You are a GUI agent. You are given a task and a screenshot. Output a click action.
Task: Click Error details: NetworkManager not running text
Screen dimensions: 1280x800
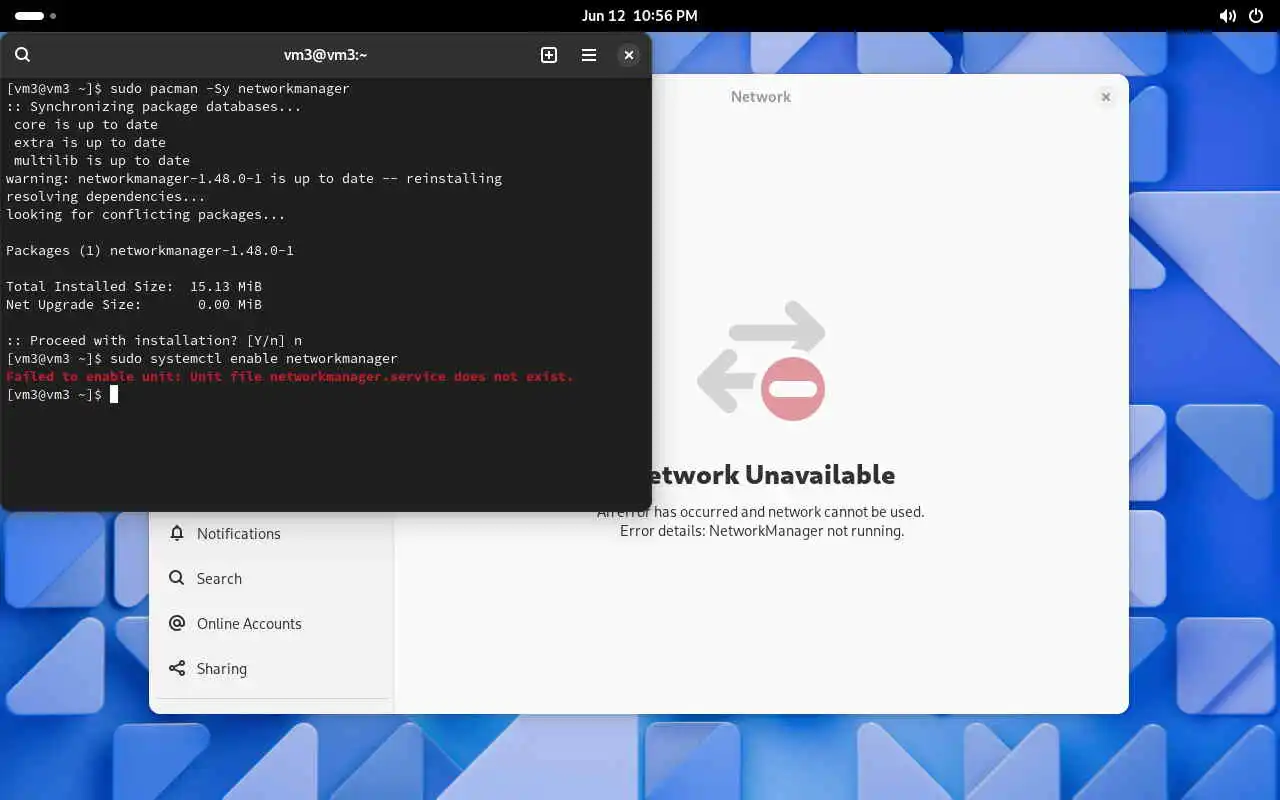click(762, 531)
